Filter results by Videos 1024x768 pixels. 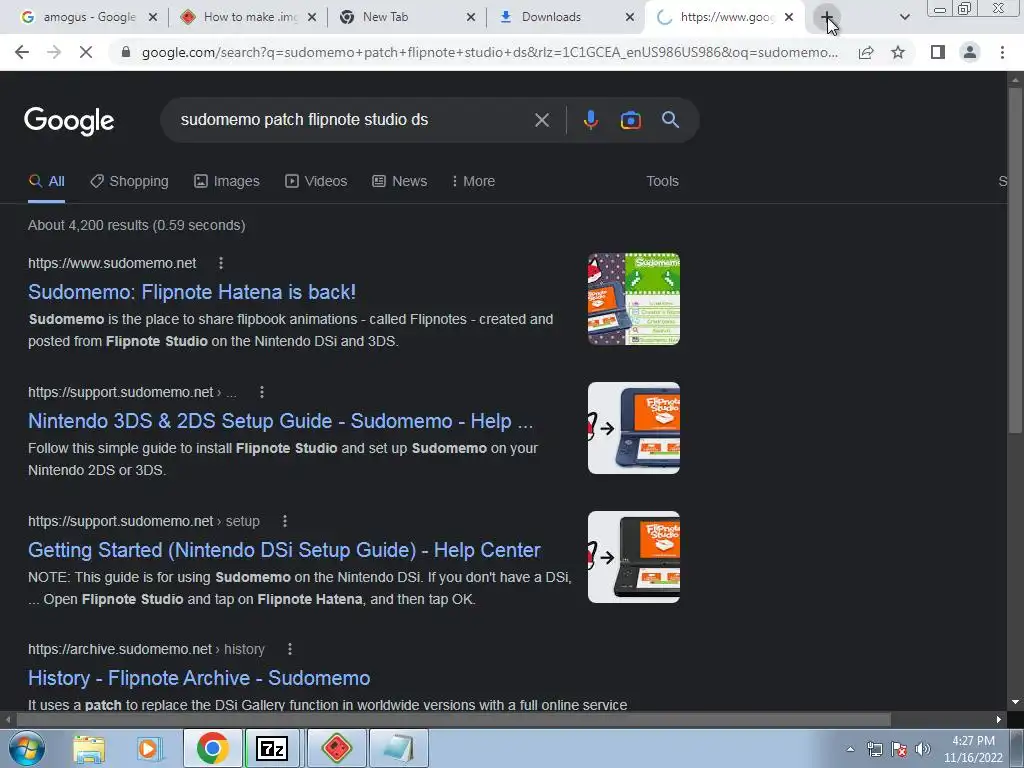pos(316,182)
